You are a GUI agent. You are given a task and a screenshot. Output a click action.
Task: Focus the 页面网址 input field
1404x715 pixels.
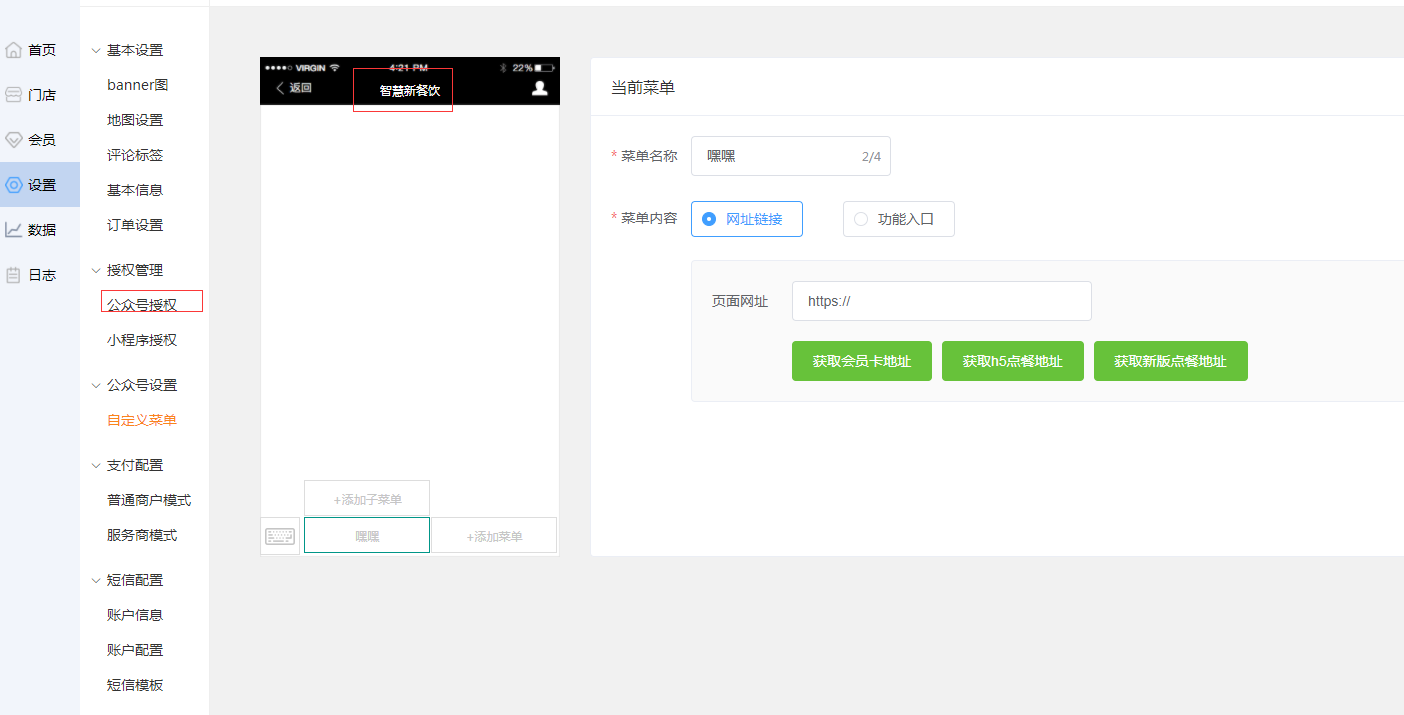[942, 301]
